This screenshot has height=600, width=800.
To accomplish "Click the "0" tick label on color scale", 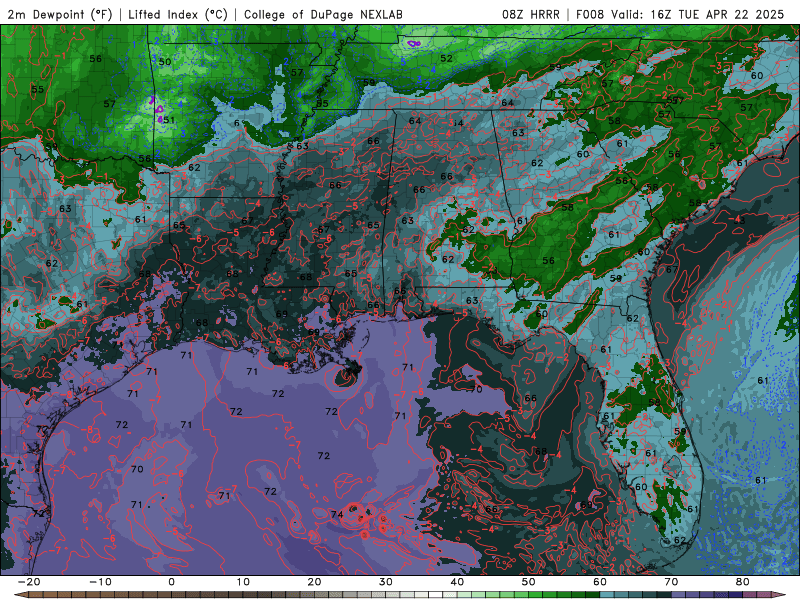I will point(171,582).
